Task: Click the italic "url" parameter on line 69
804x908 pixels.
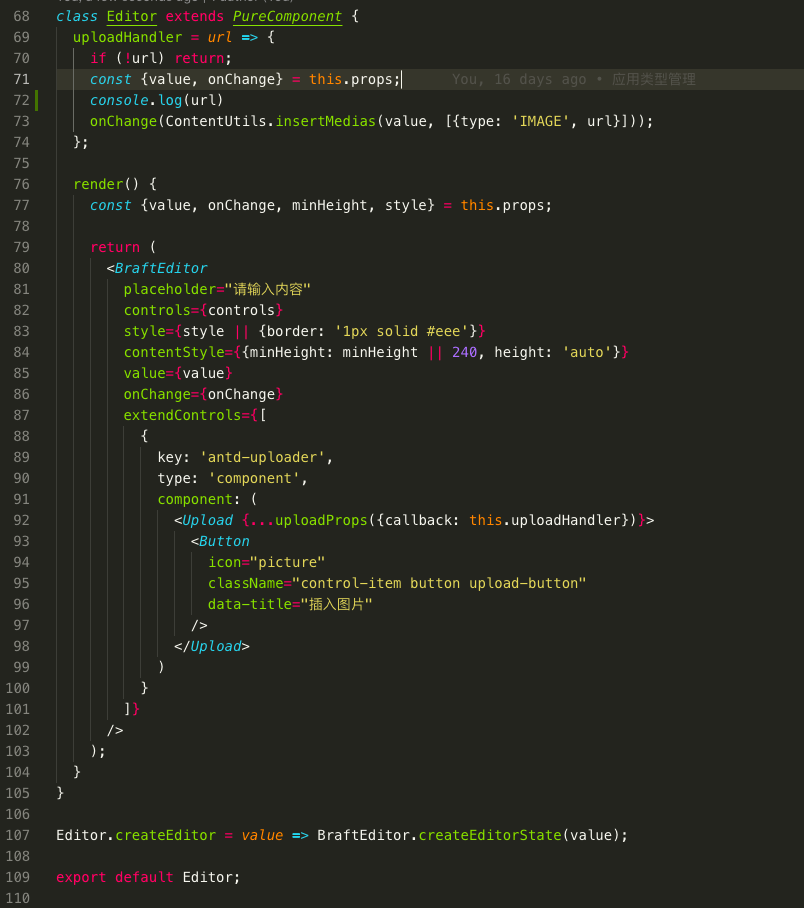Action: click(x=220, y=37)
